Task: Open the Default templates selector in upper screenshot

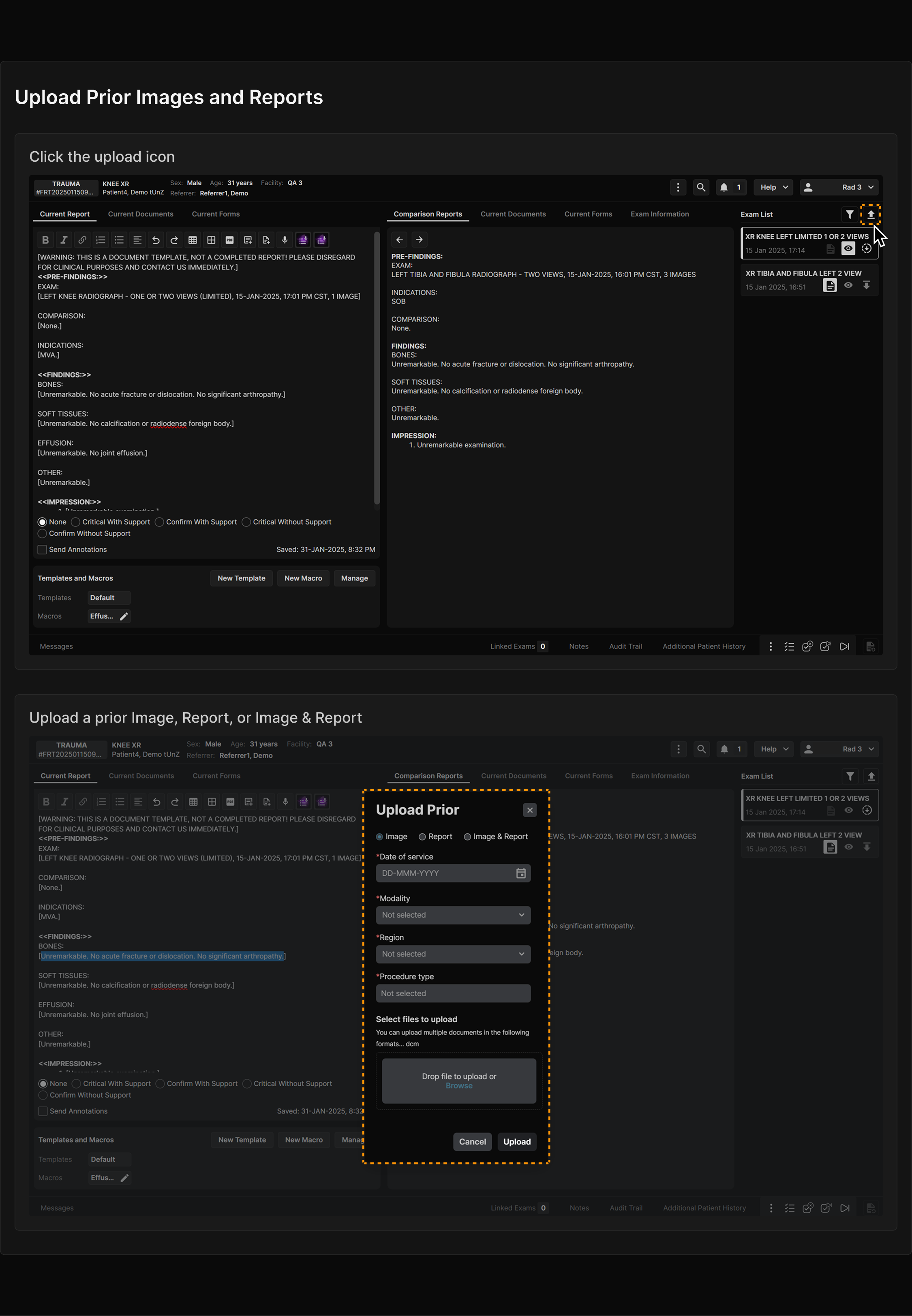Action: click(109, 598)
